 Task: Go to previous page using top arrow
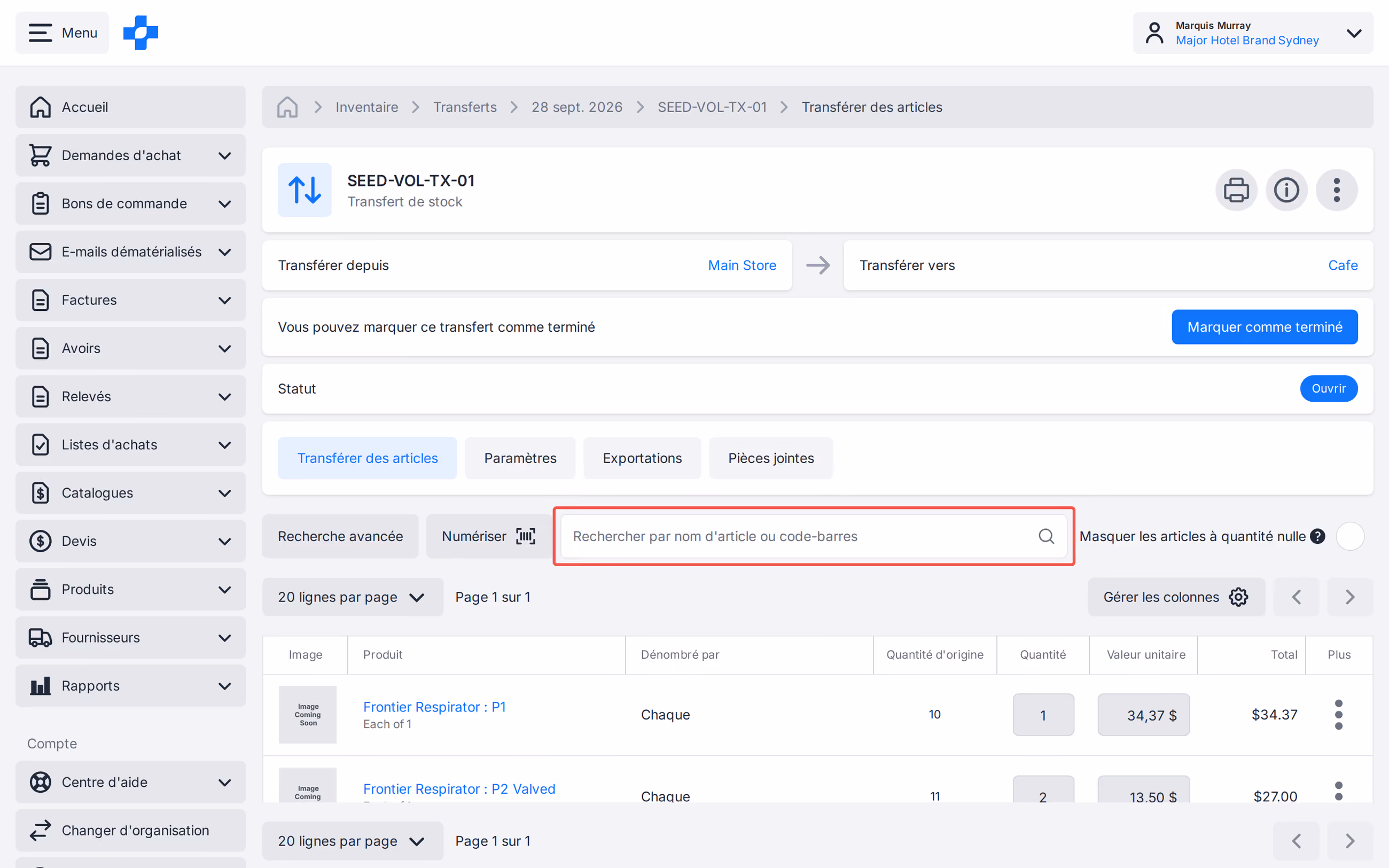[1296, 597]
